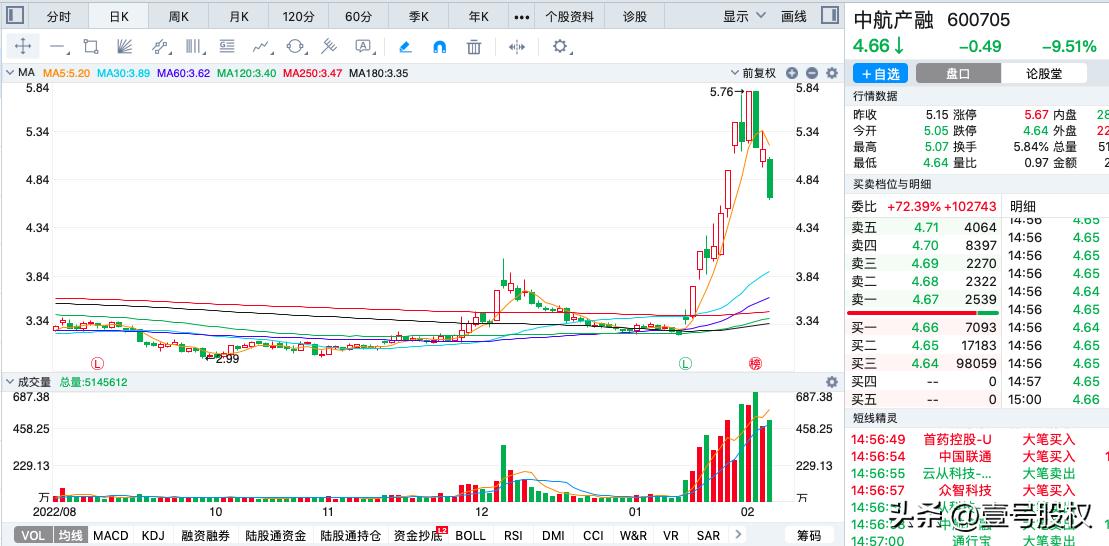Select 融资融券 indicator
This screenshot has width=1109, height=546.
point(206,535)
